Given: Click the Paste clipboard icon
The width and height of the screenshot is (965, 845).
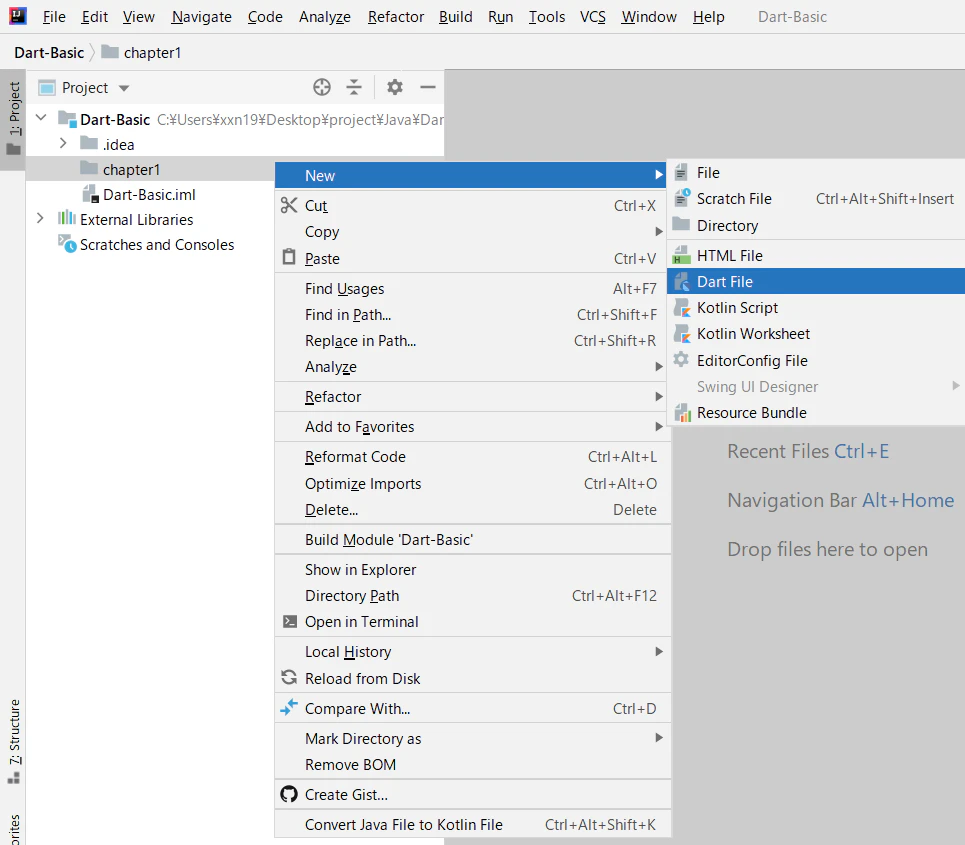Looking at the screenshot, I should [x=289, y=257].
